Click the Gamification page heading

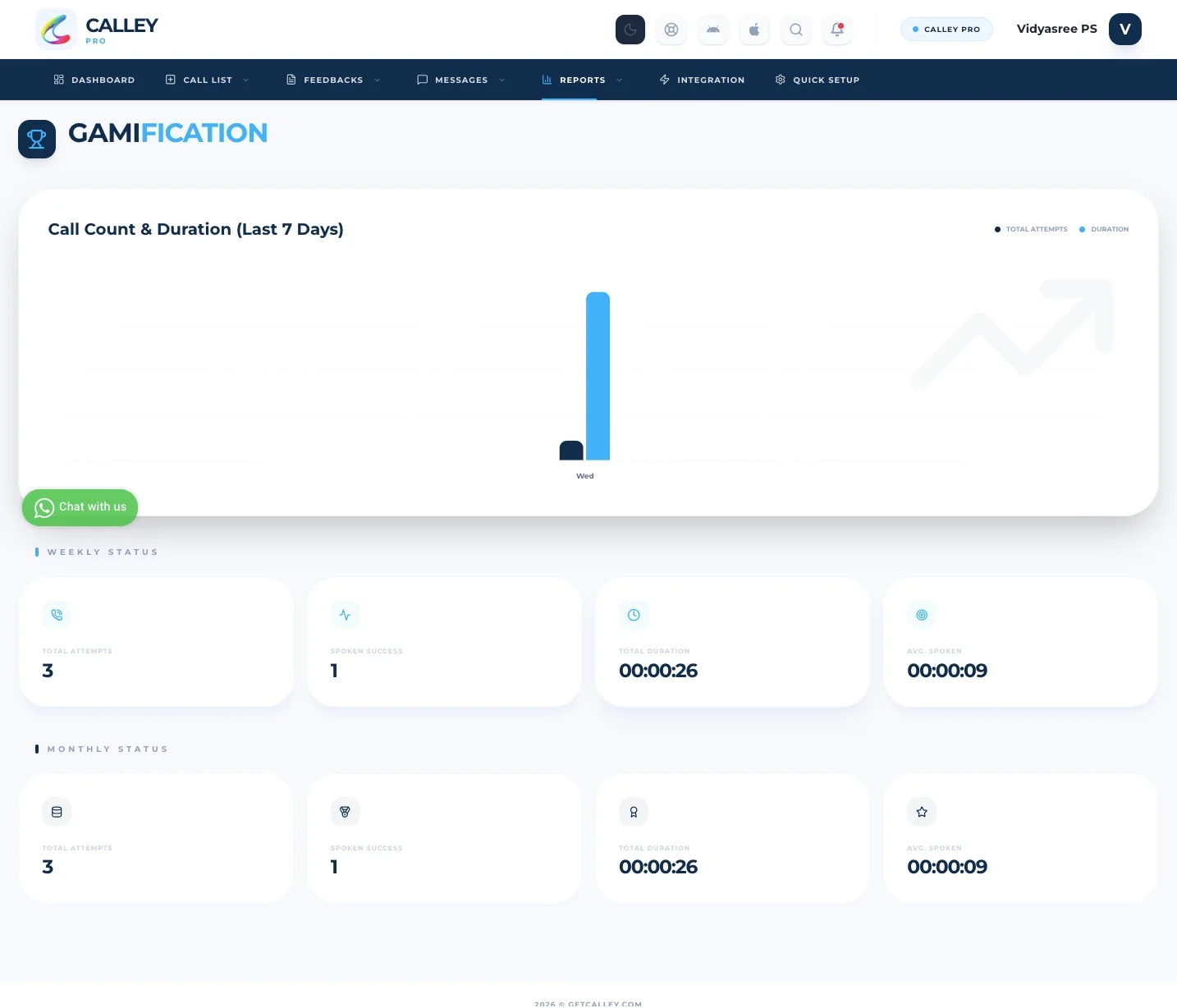[x=168, y=133]
